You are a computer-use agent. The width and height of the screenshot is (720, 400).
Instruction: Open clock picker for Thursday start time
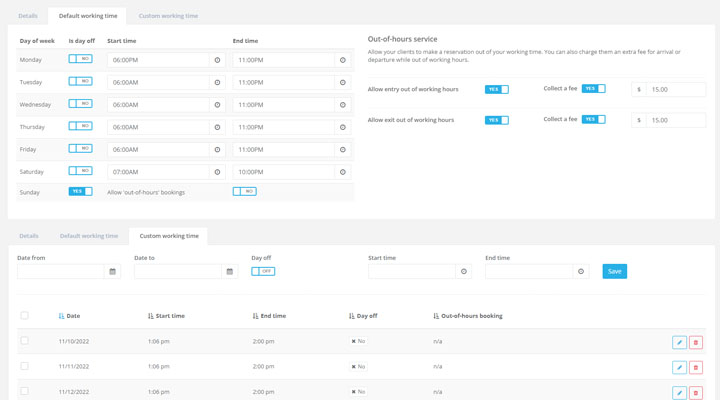click(x=217, y=127)
